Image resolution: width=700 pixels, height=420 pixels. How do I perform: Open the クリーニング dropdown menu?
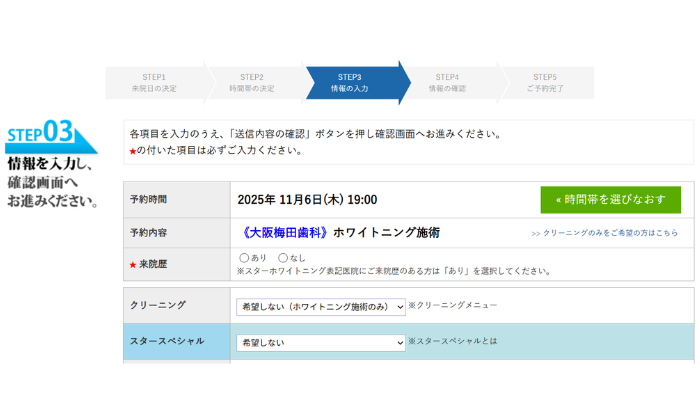(320, 307)
